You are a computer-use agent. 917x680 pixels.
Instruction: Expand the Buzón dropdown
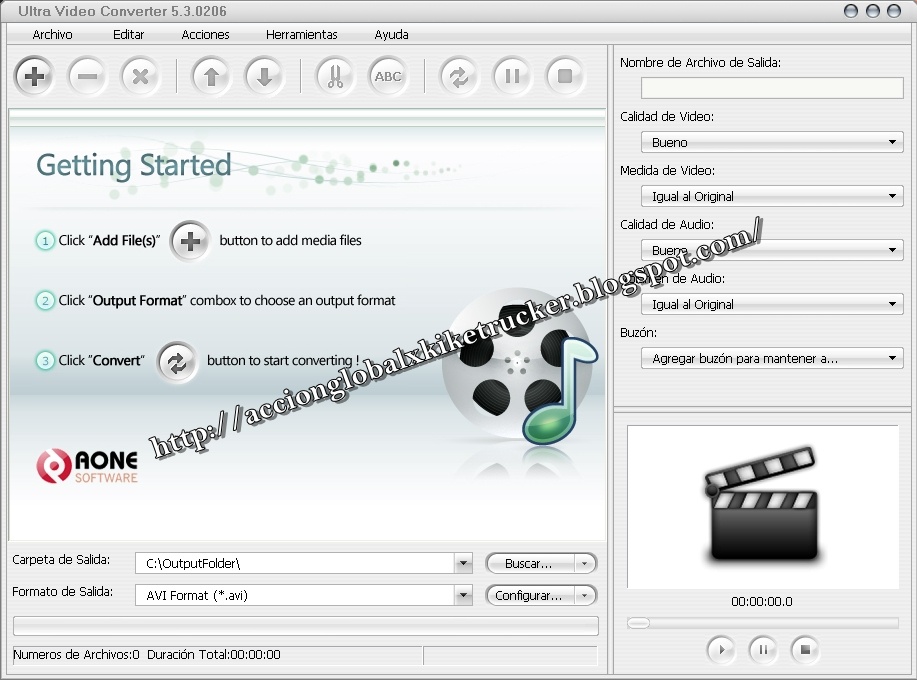892,358
